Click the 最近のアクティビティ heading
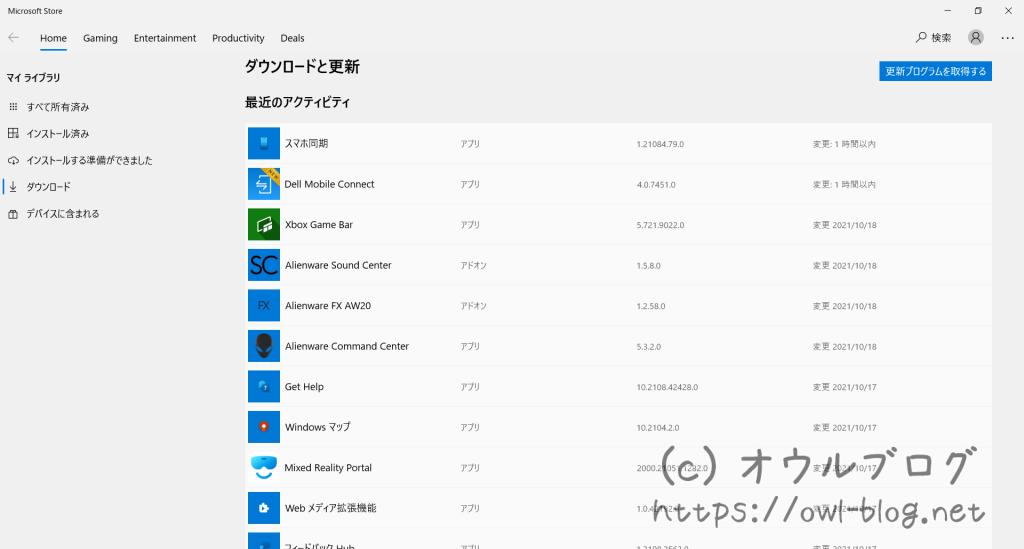Screen dimensions: 1024x549 click(x=297, y=102)
